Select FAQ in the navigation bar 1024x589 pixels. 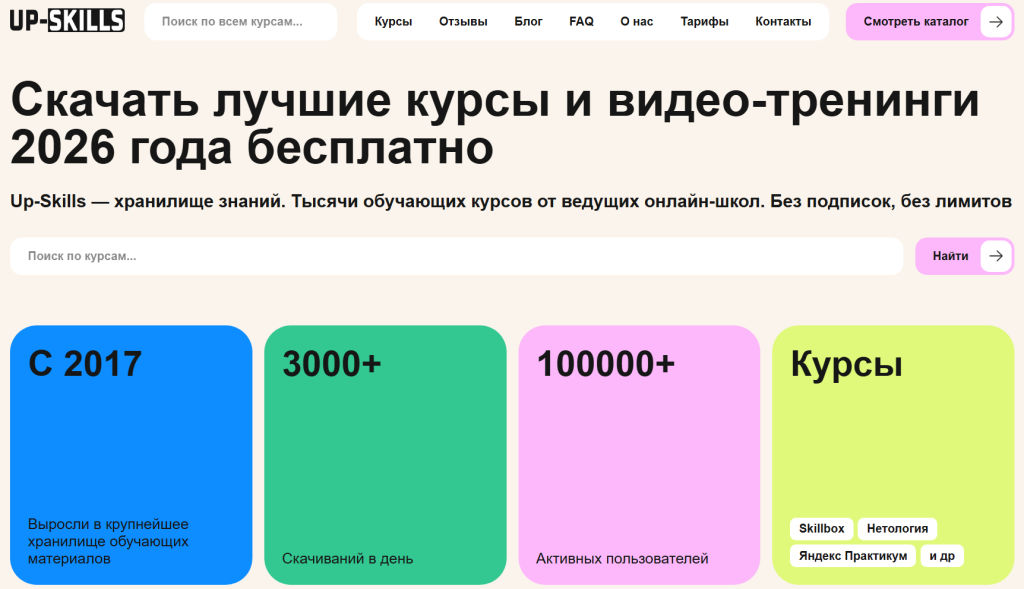tap(581, 21)
